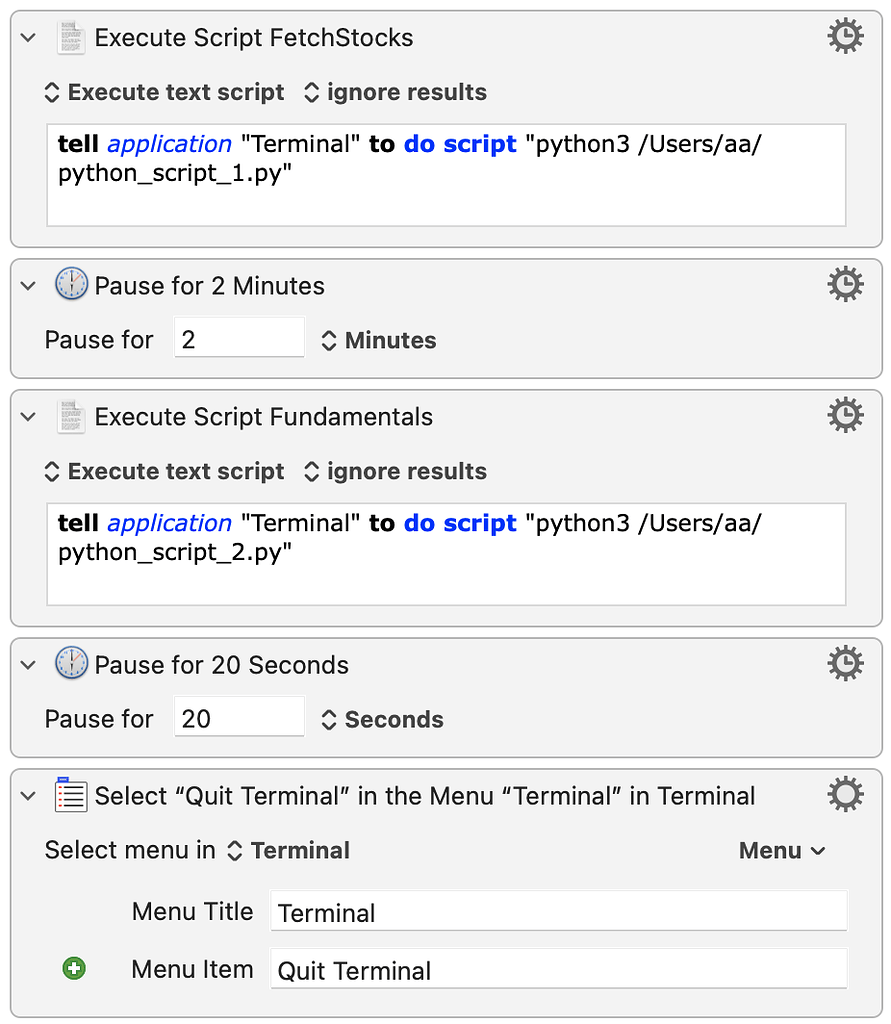891x1024 pixels.
Task: Collapse the Execute Script FetchStocks action
Action: pos(28,37)
